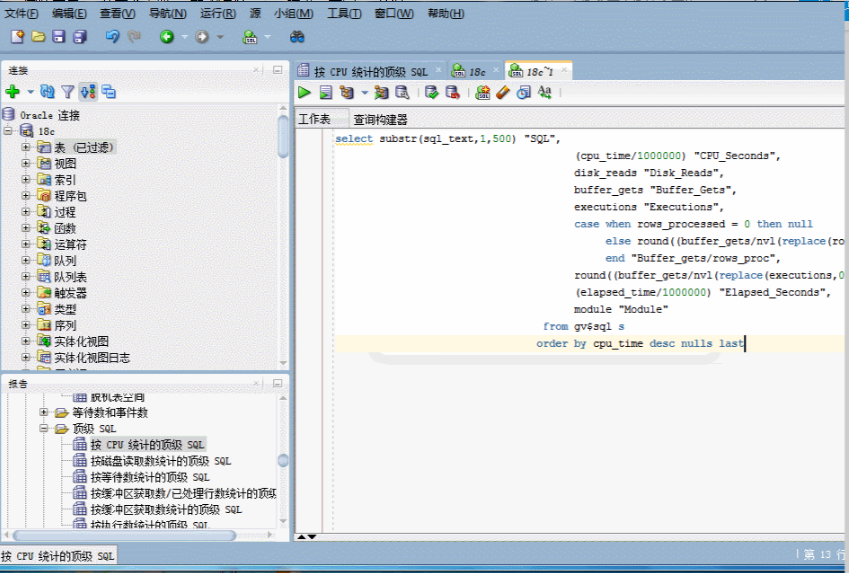Click the Save All icon
Screen dimensions: 849x573
point(80,36)
